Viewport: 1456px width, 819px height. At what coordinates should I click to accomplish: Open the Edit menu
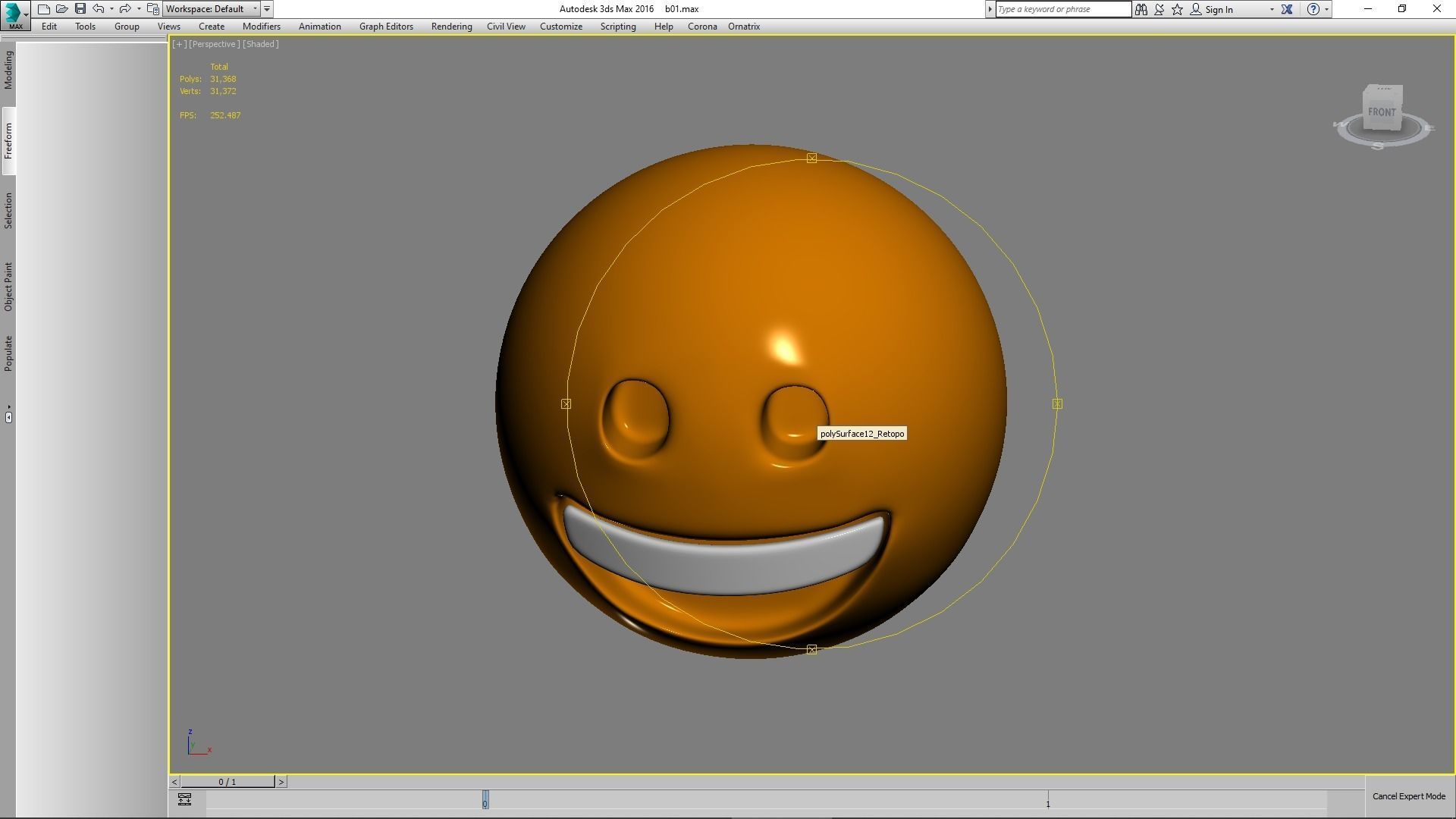point(49,27)
